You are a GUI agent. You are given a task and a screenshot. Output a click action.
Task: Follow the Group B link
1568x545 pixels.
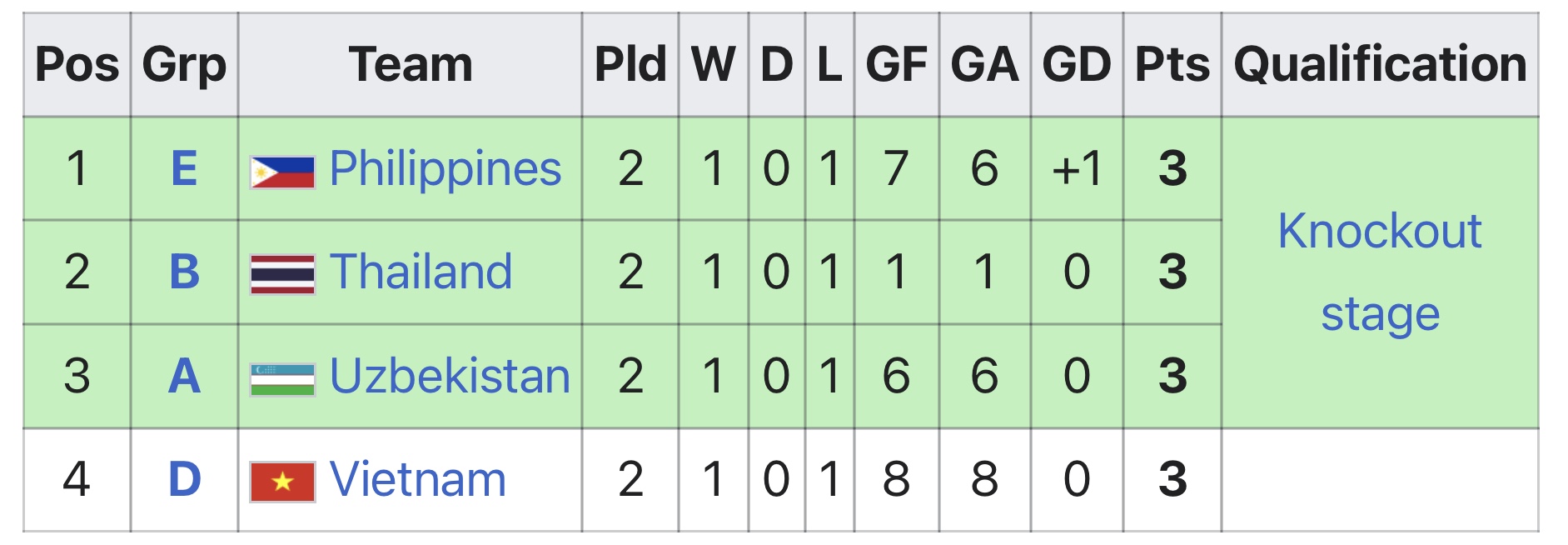[184, 272]
